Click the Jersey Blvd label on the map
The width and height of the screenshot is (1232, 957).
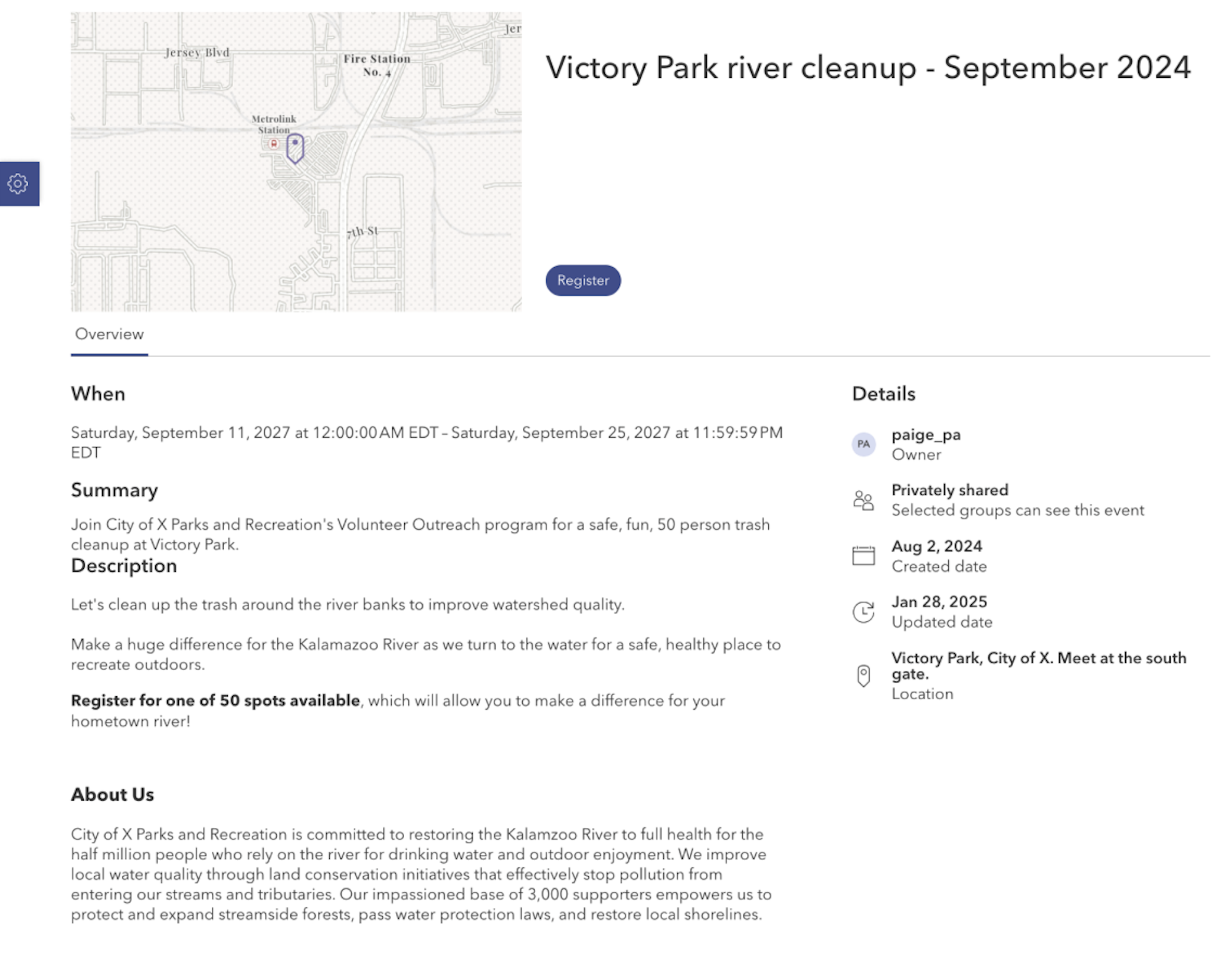[196, 53]
